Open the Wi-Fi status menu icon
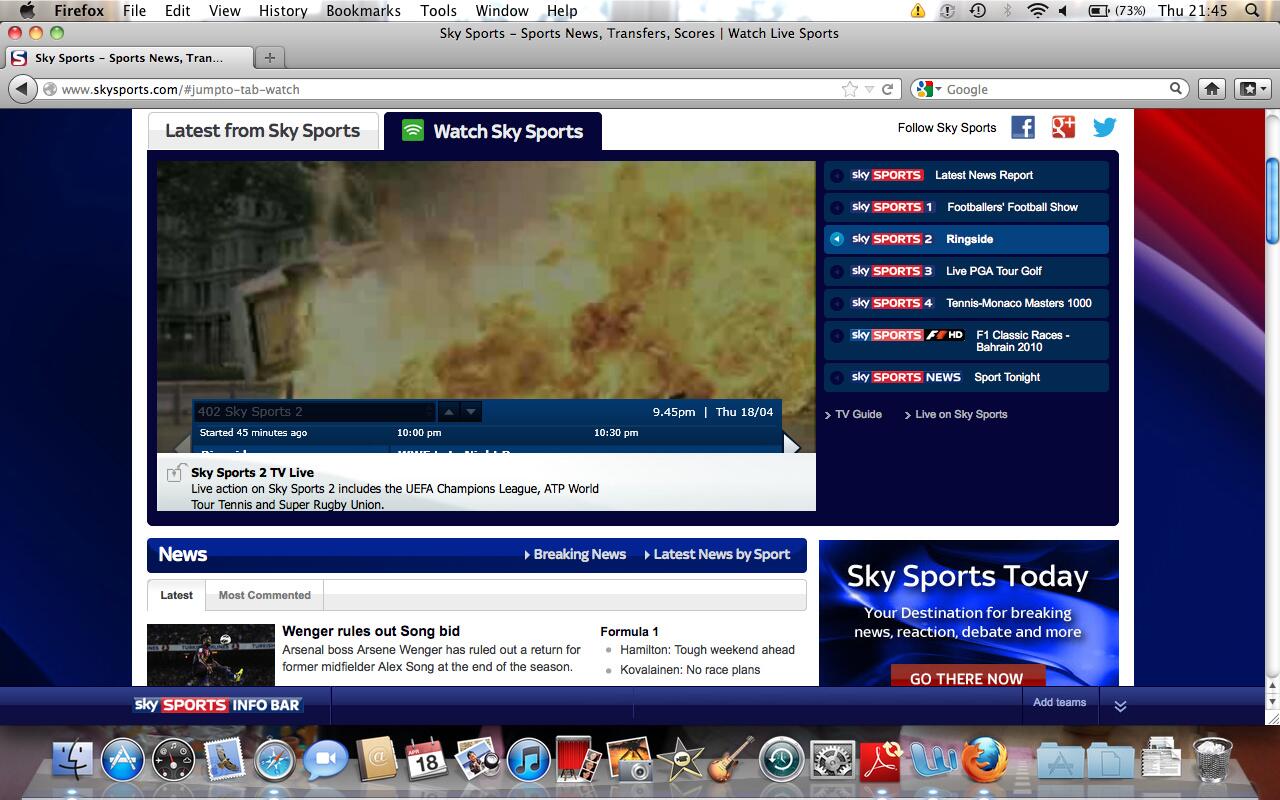The image size is (1280, 800). 1036,11
